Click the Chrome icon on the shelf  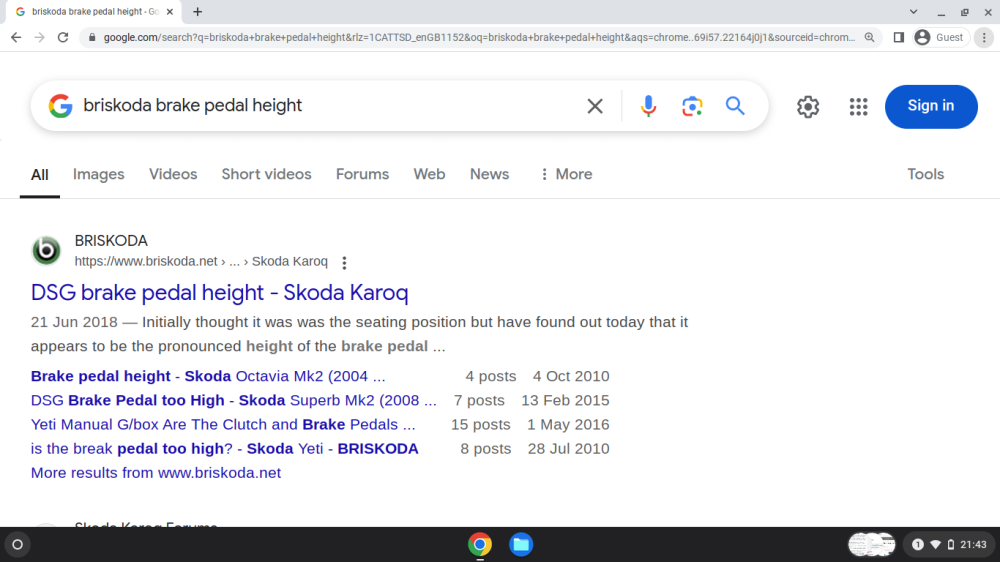point(480,545)
